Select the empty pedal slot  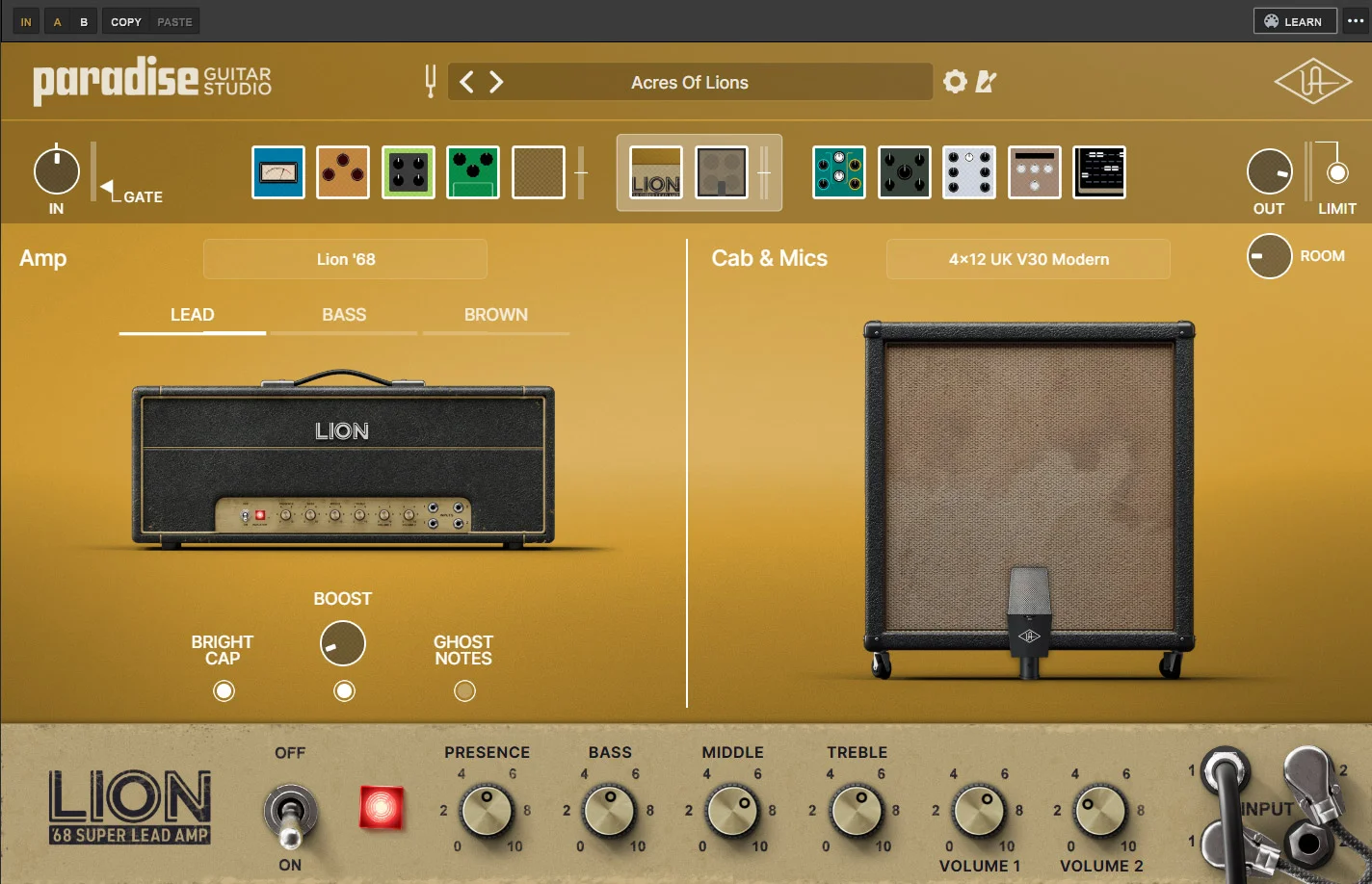coord(539,172)
